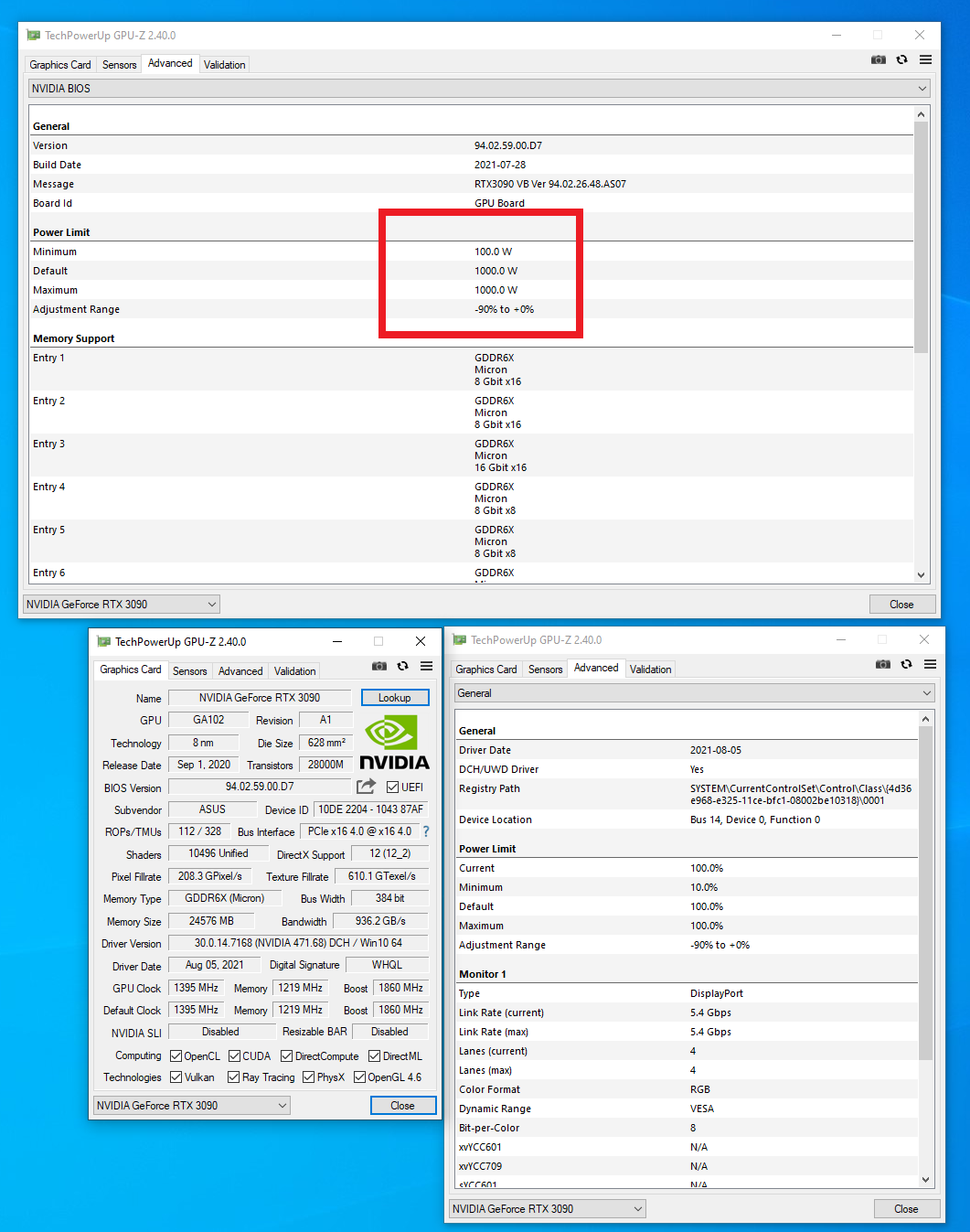This screenshot has width=970, height=1232.
Task: Click Bus Interface question mark icon
Action: [426, 831]
